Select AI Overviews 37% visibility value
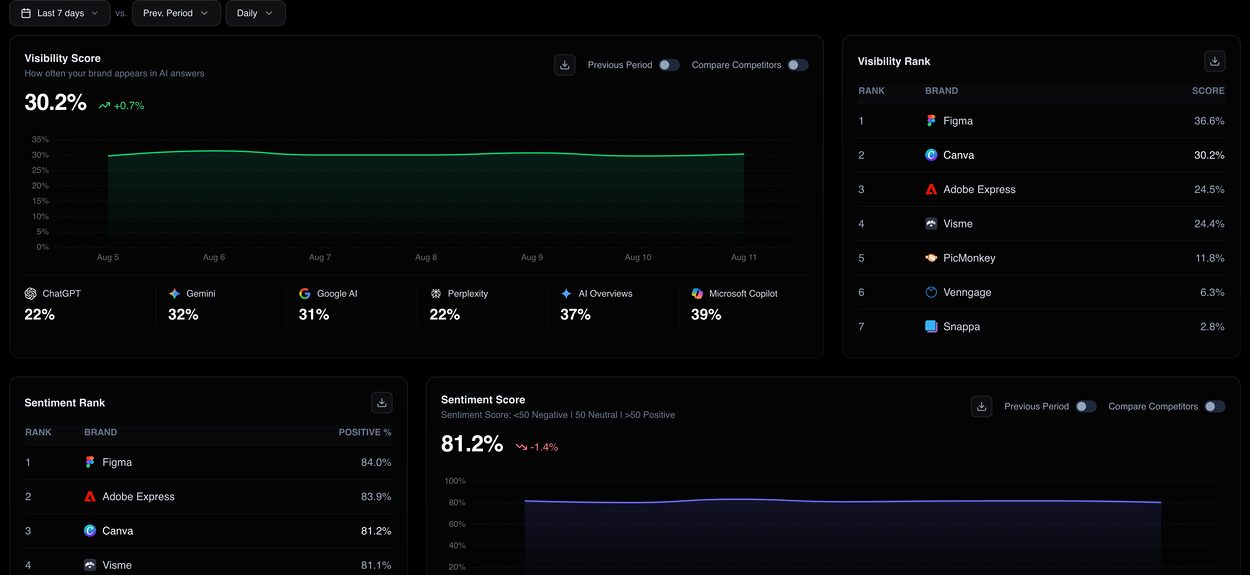Screen dimensions: 1250x575 (575, 315)
